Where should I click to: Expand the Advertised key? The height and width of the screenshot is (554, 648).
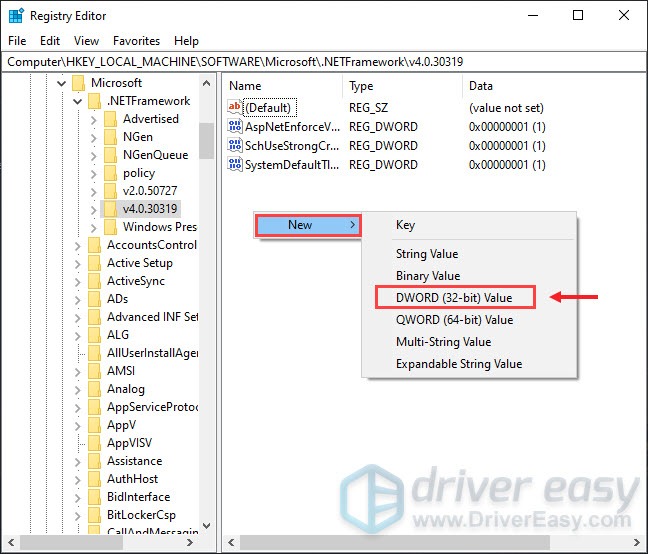click(x=94, y=120)
